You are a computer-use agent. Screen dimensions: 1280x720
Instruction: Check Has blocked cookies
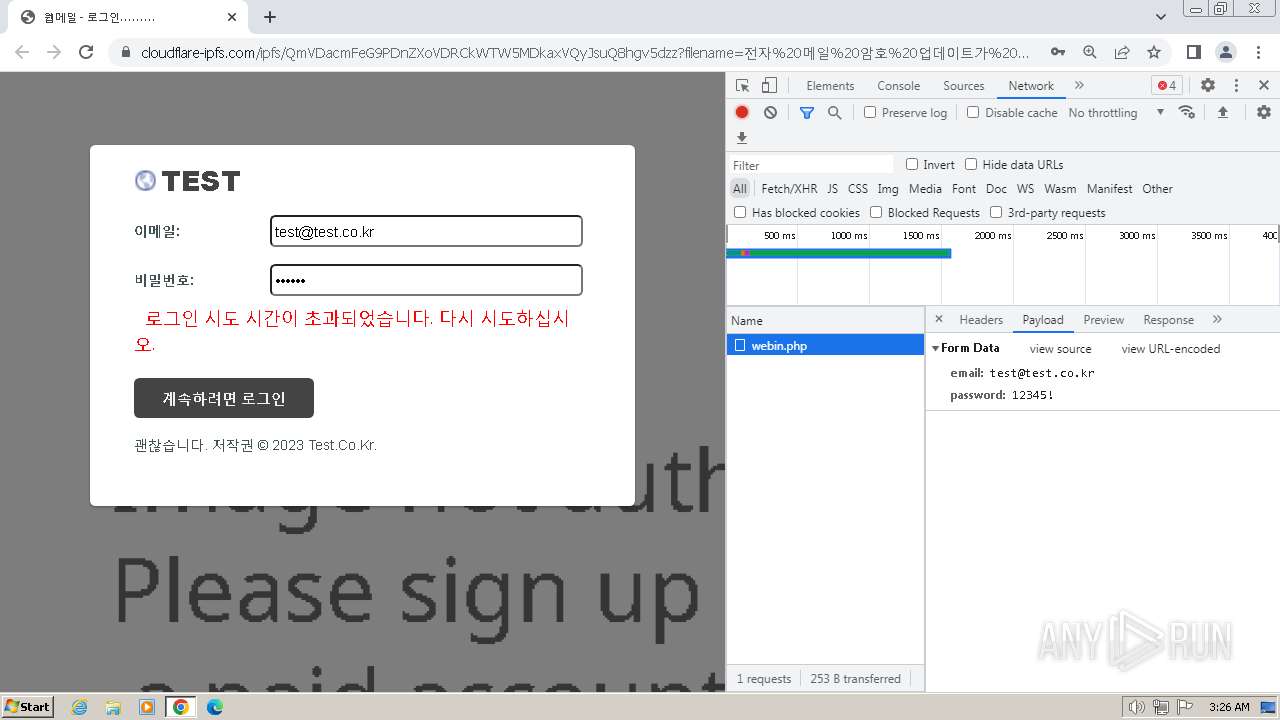(x=740, y=212)
